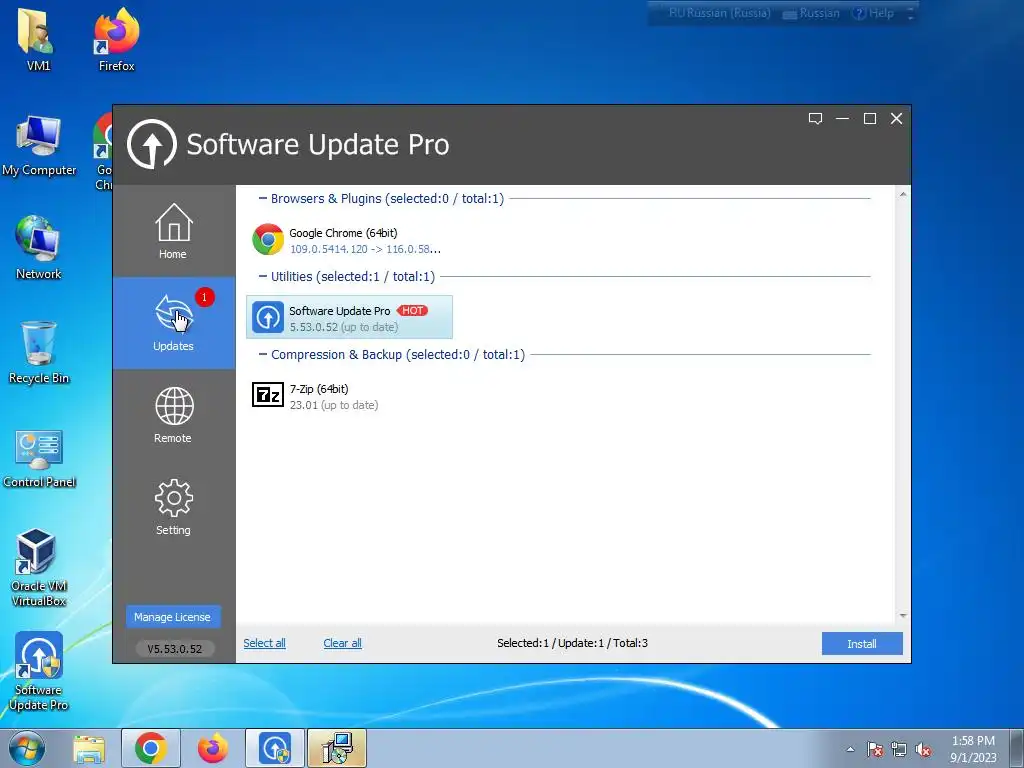Show hidden system tray icons
1024x768 pixels.
tap(850, 749)
